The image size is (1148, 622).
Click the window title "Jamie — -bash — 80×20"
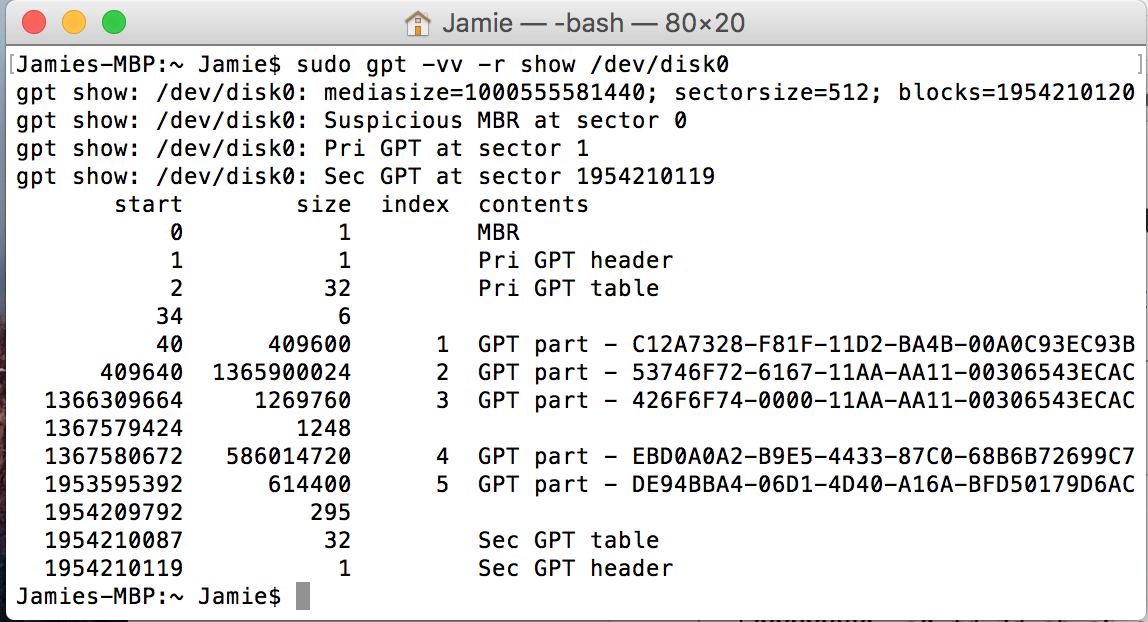[593, 22]
